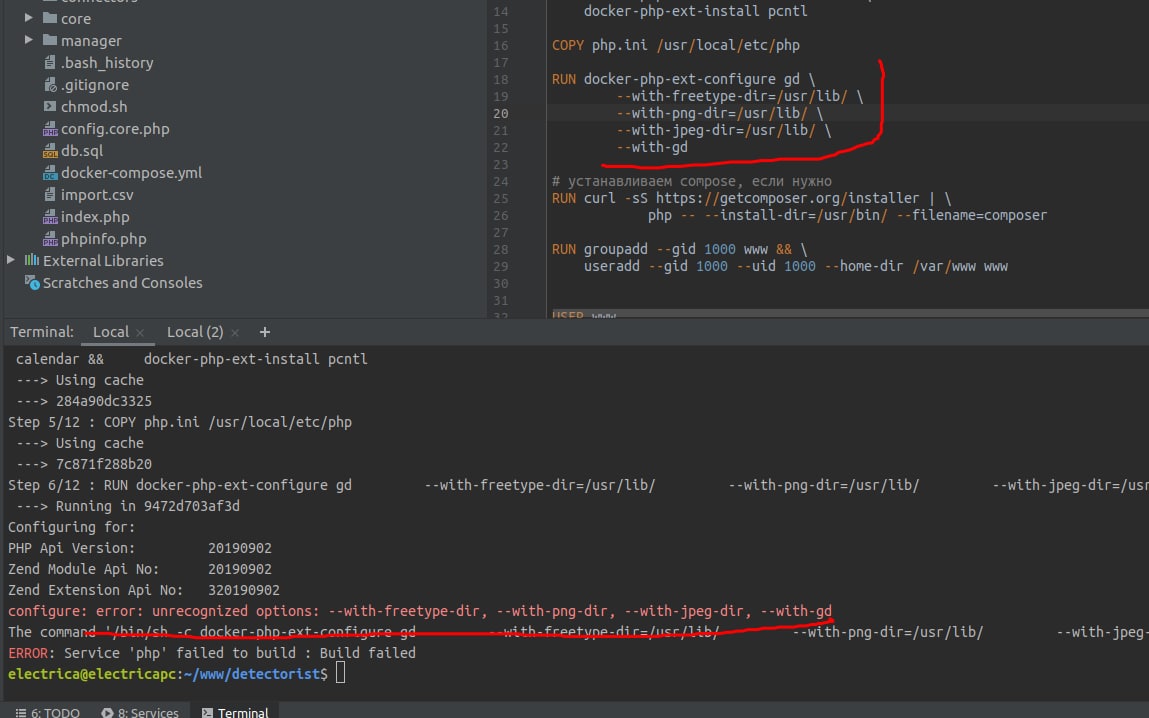Screen dimensions: 1149x718
Task: Open the 8: Services tool window
Action: click(x=140, y=712)
